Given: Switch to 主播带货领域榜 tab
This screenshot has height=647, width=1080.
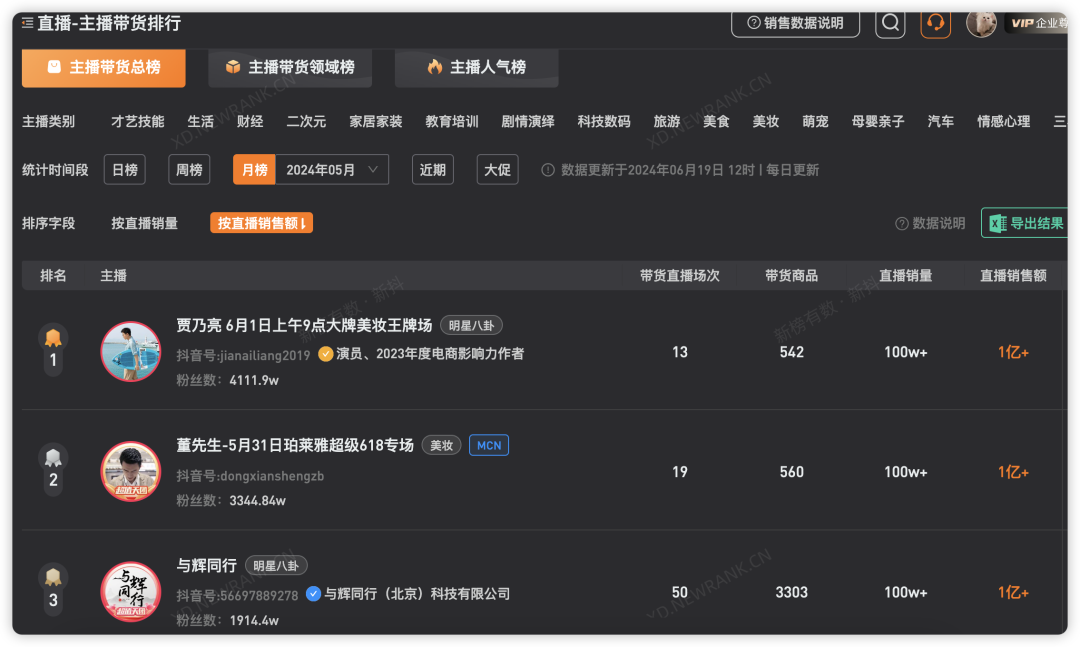Looking at the screenshot, I should (x=290, y=68).
